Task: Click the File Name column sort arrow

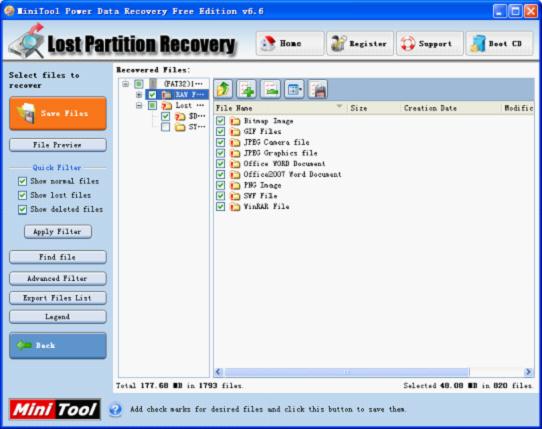Action: coord(339,106)
